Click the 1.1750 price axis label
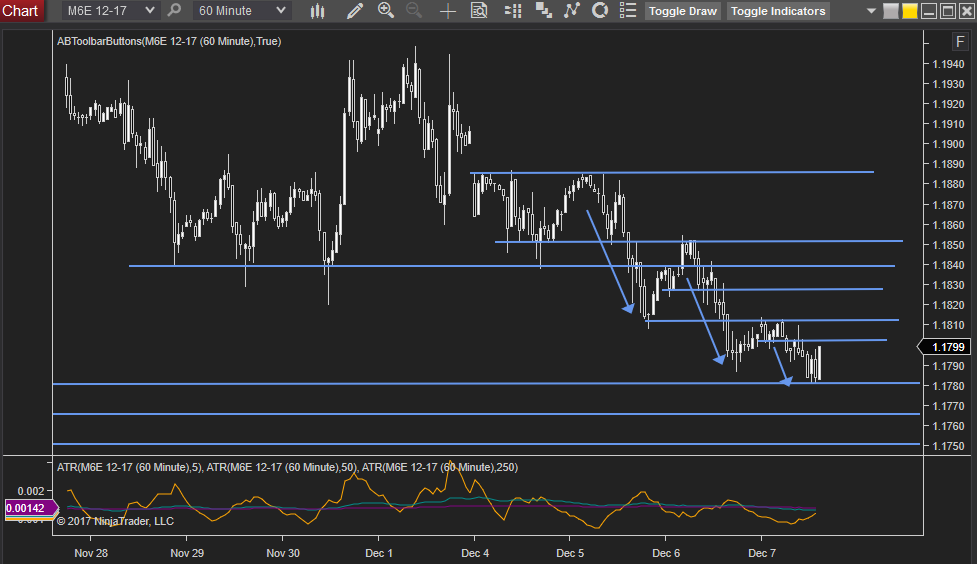Image resolution: width=977 pixels, height=564 pixels. [x=948, y=446]
